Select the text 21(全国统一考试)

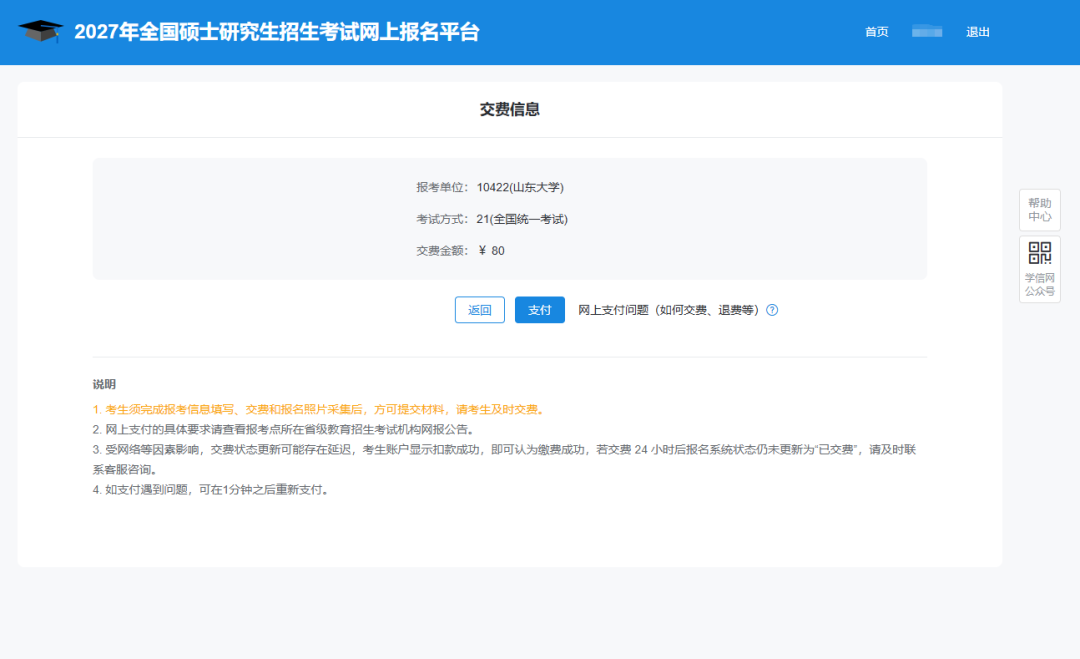[x=522, y=219]
